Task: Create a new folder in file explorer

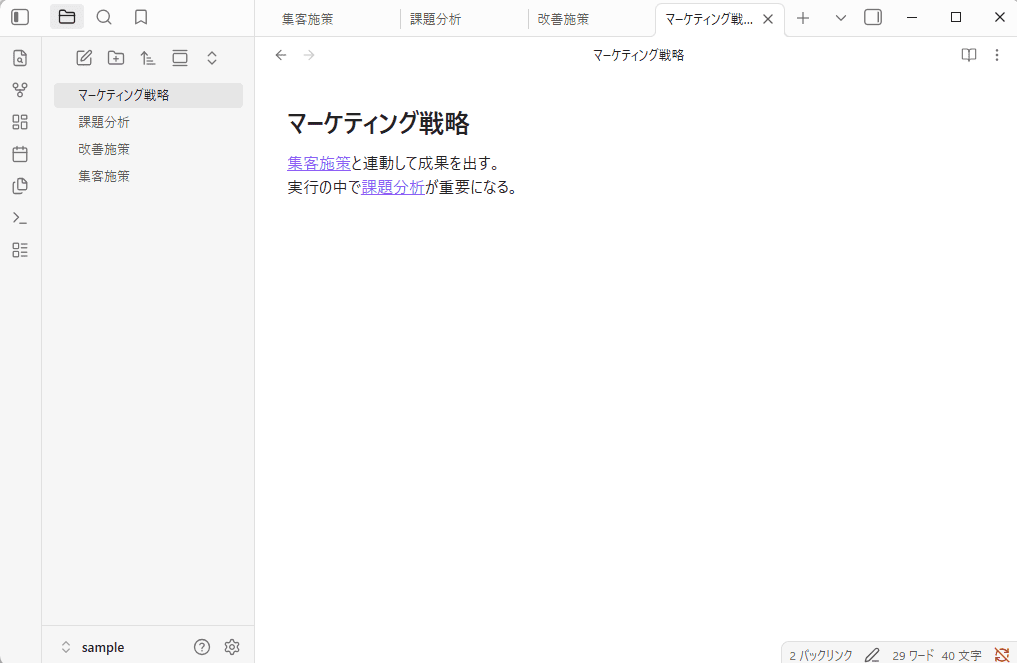Action: (x=116, y=58)
